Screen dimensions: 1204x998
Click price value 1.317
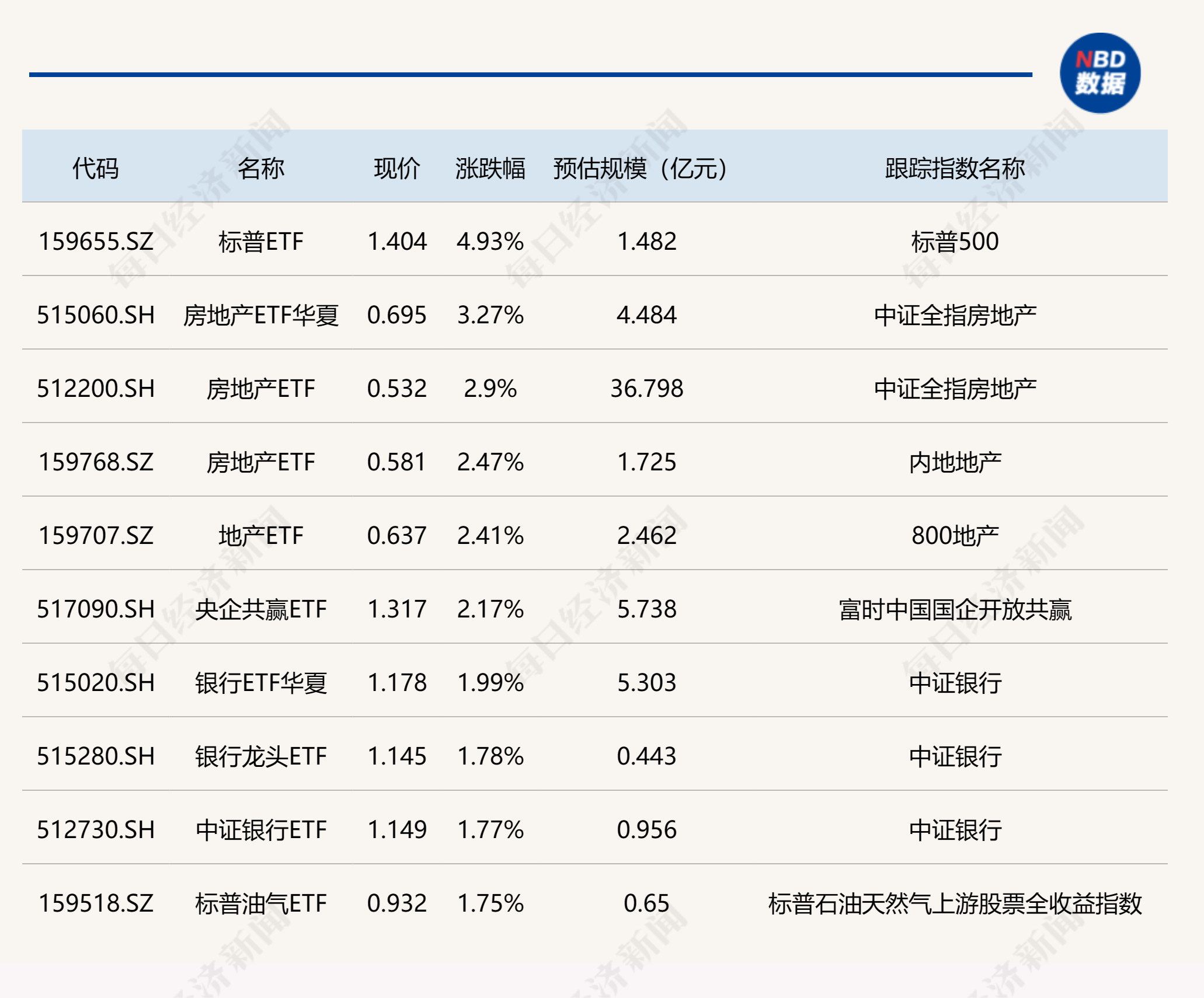coord(397,609)
